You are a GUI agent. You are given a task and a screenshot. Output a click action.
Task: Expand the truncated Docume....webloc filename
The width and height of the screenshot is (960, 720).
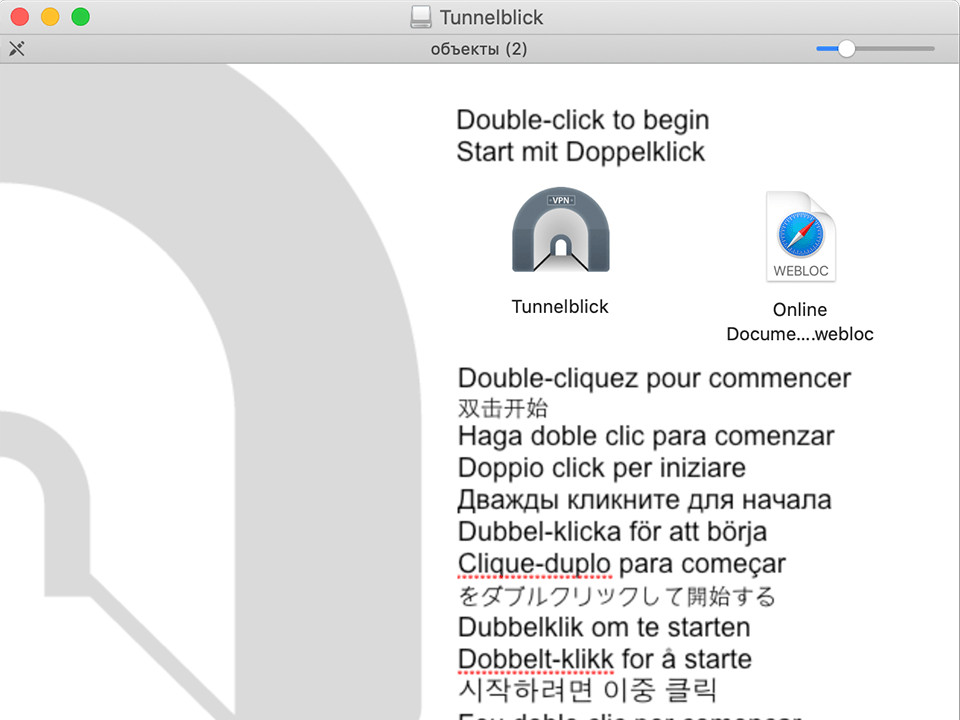800,334
